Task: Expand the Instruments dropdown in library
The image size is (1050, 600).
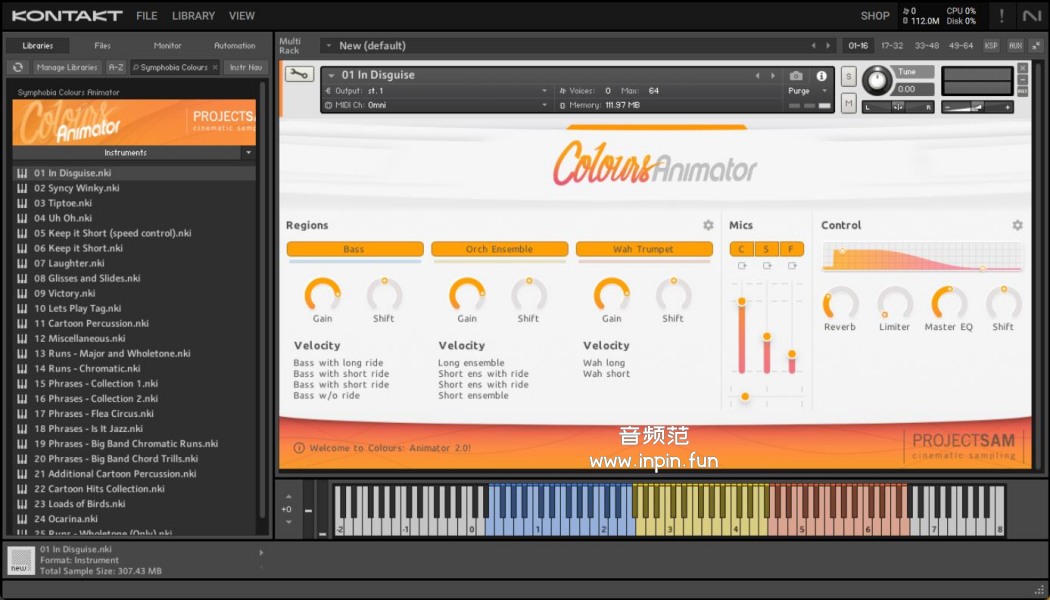Action: pyautogui.click(x=248, y=153)
